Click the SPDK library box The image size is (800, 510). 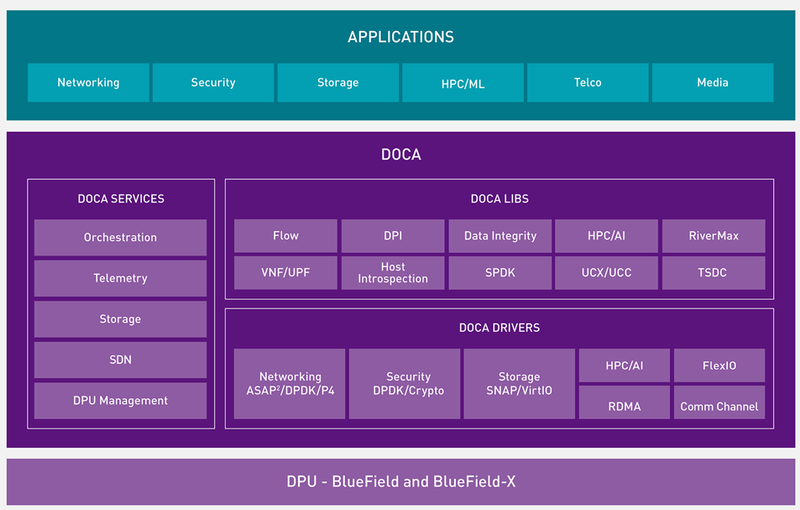click(500, 273)
